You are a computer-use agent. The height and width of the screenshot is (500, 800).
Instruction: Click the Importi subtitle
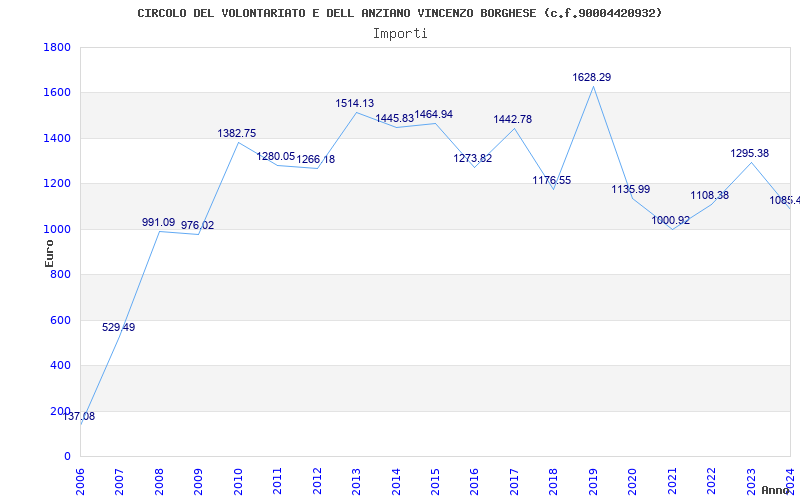[x=400, y=33]
